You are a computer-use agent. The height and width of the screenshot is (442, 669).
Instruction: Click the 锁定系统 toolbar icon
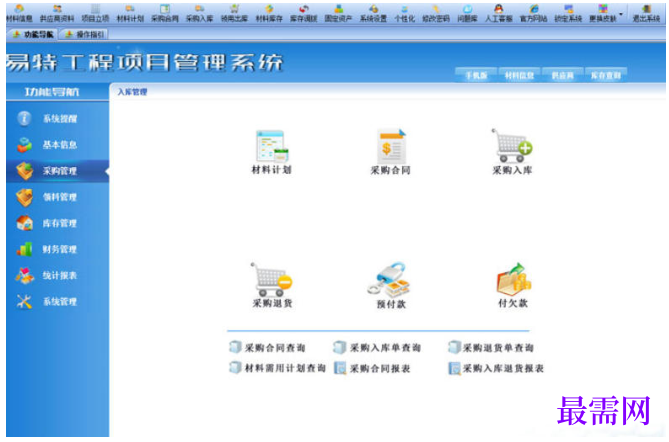568,13
